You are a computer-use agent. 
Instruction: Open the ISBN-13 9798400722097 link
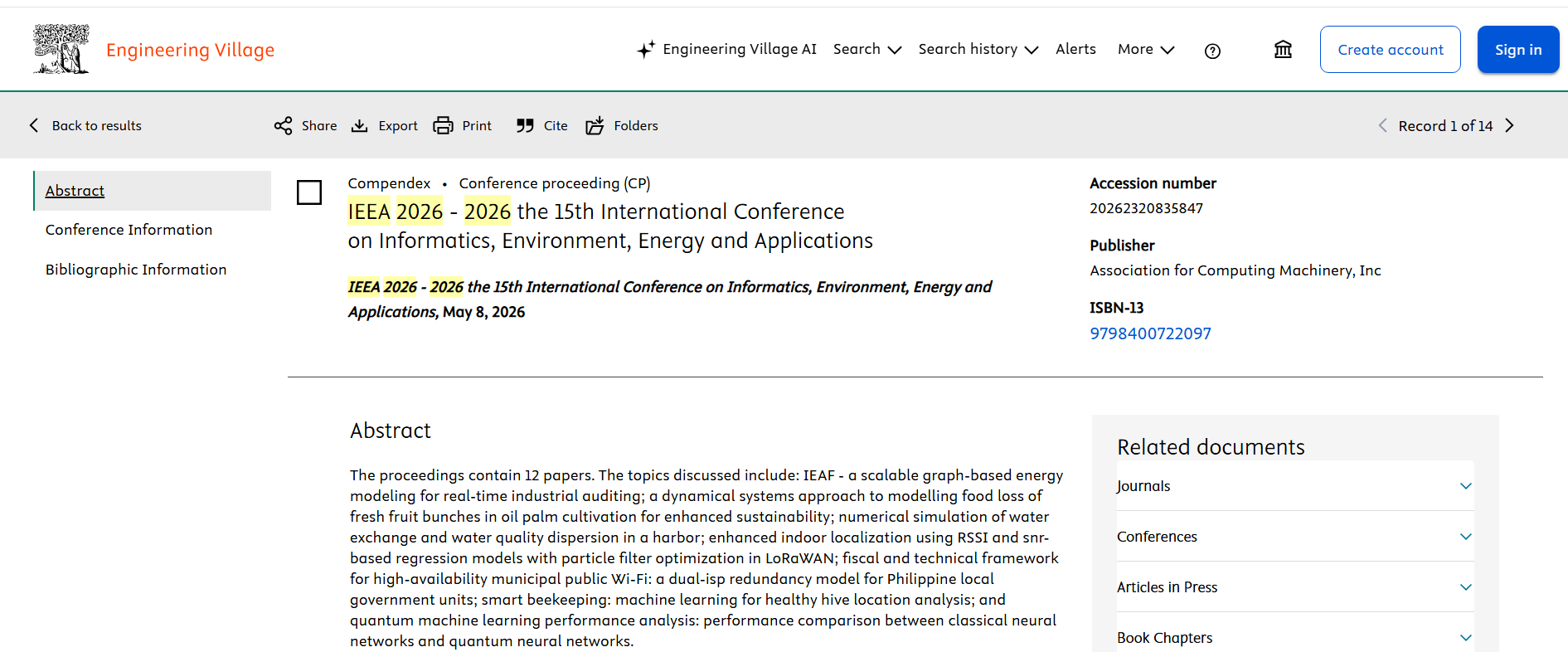tap(1150, 333)
